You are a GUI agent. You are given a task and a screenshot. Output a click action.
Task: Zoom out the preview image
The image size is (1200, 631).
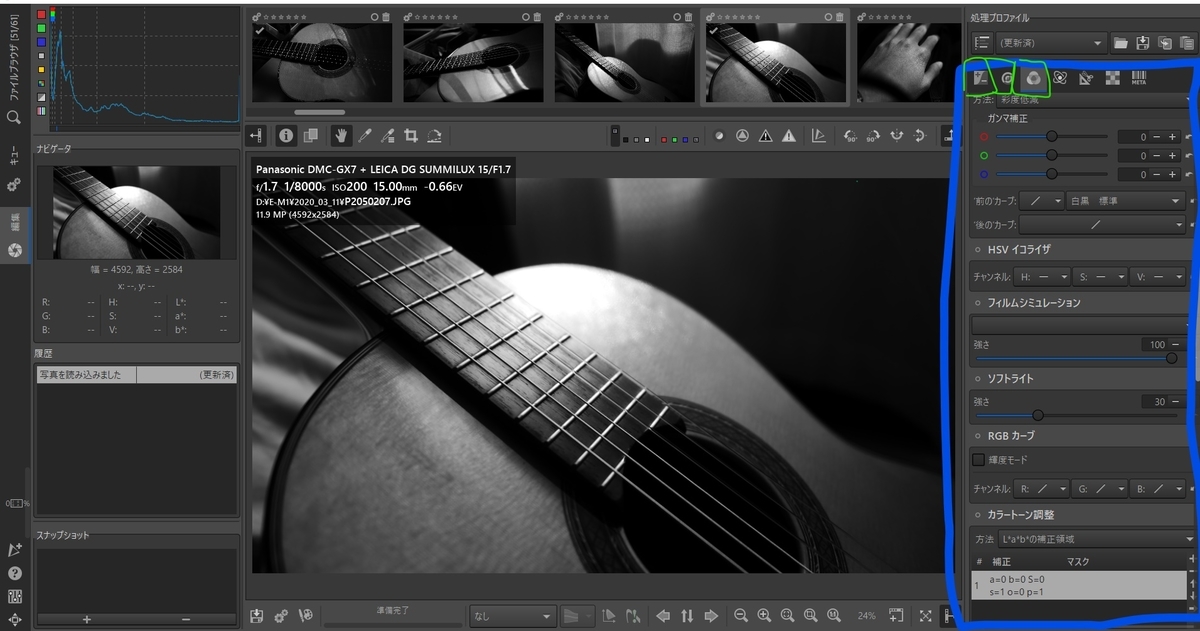pos(740,616)
